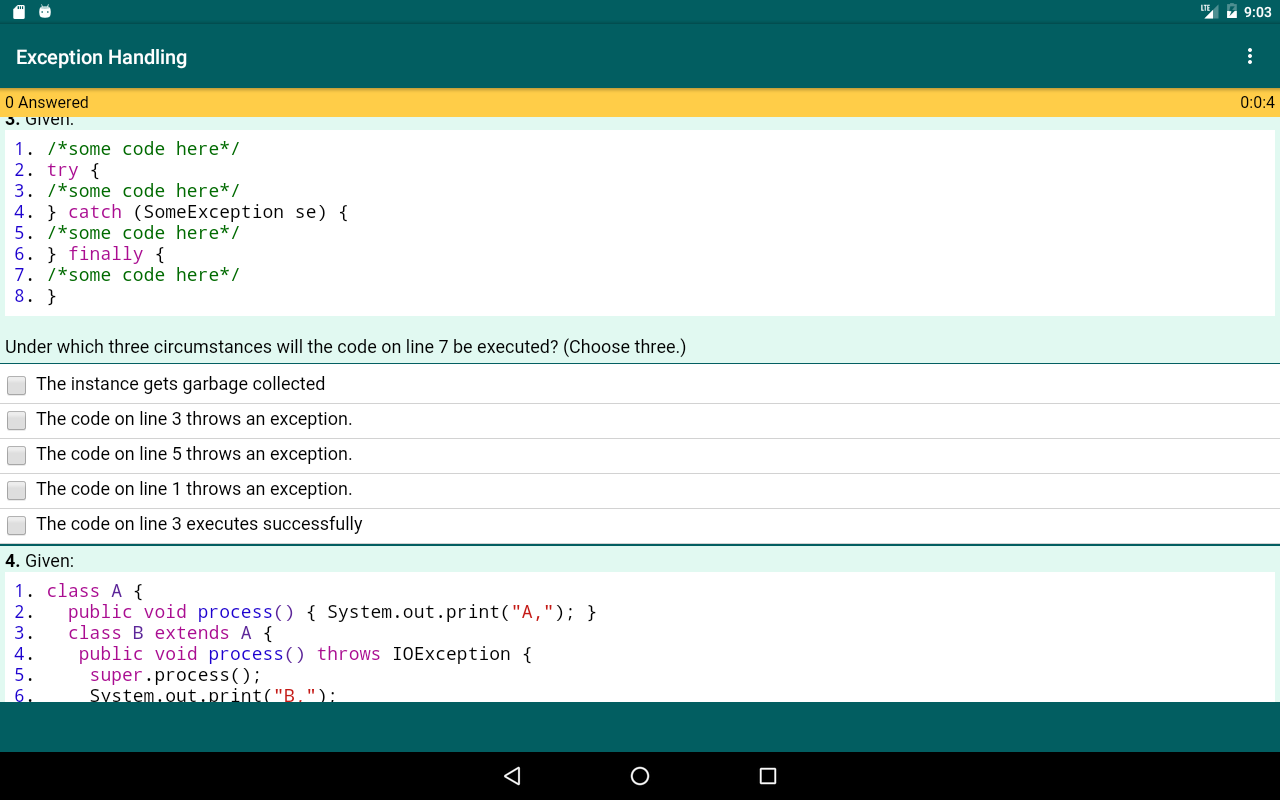
Task: Open the overflow menu with three dots
Action: click(x=1249, y=57)
